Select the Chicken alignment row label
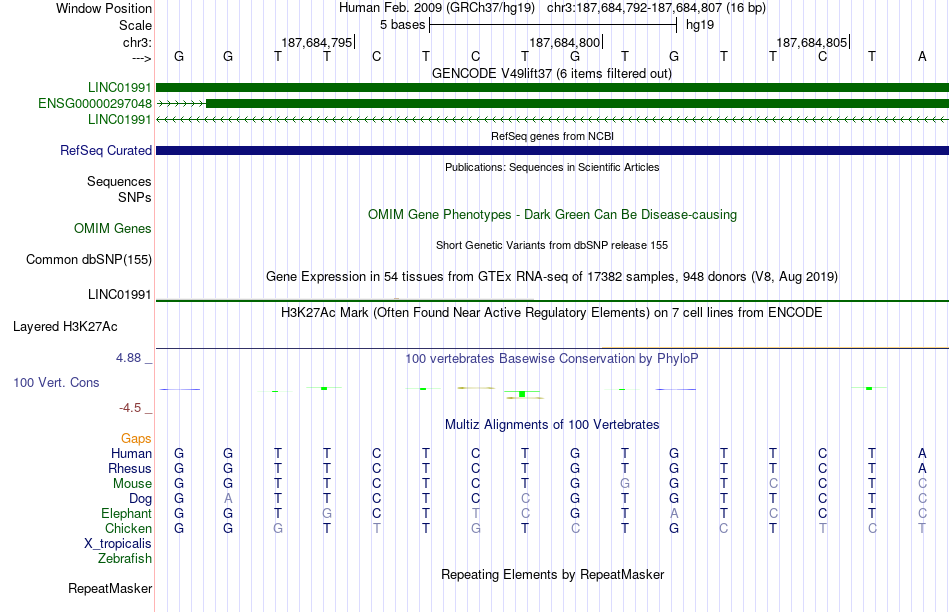 (x=128, y=529)
